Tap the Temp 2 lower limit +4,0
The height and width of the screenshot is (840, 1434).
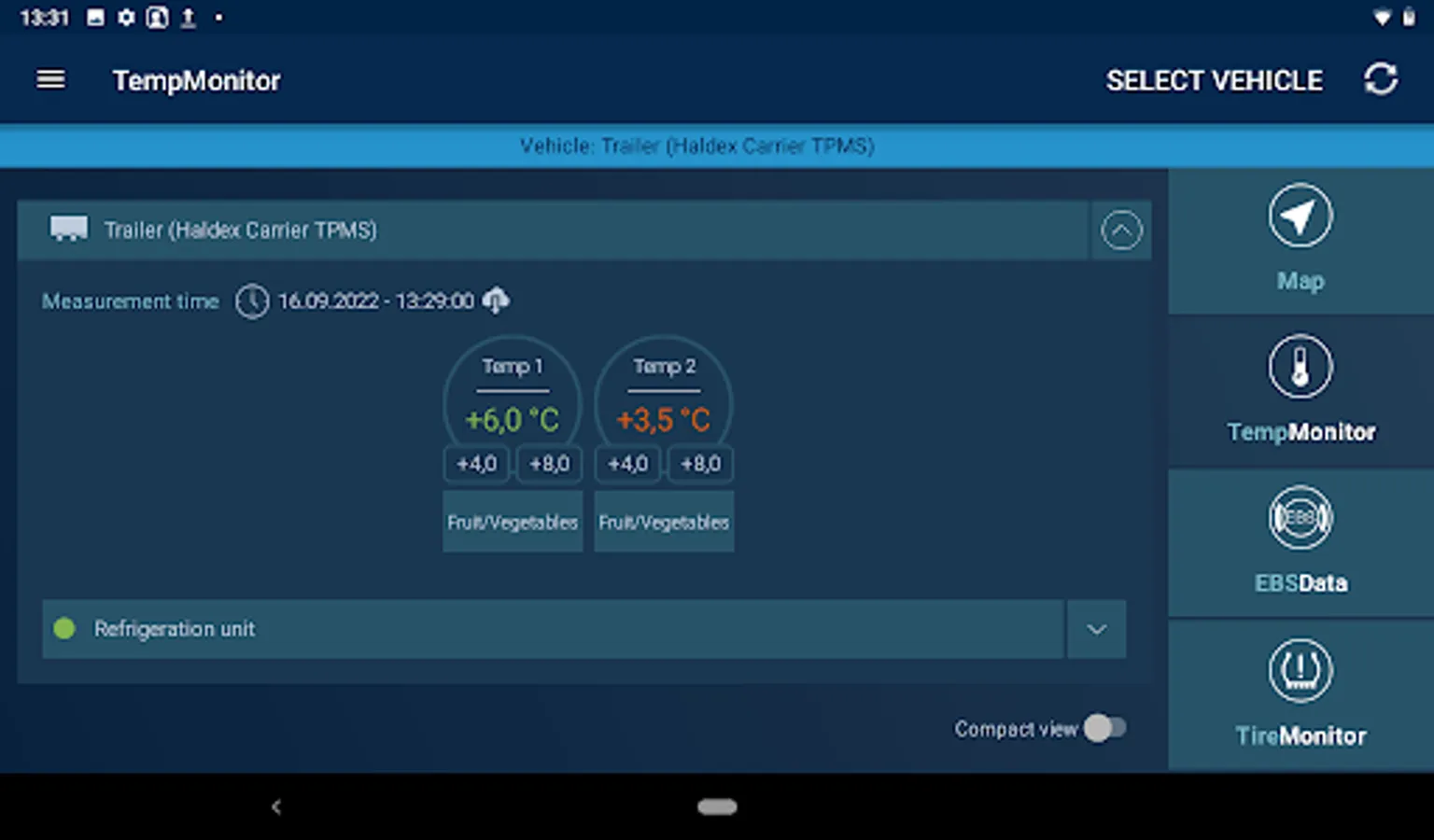[628, 464]
